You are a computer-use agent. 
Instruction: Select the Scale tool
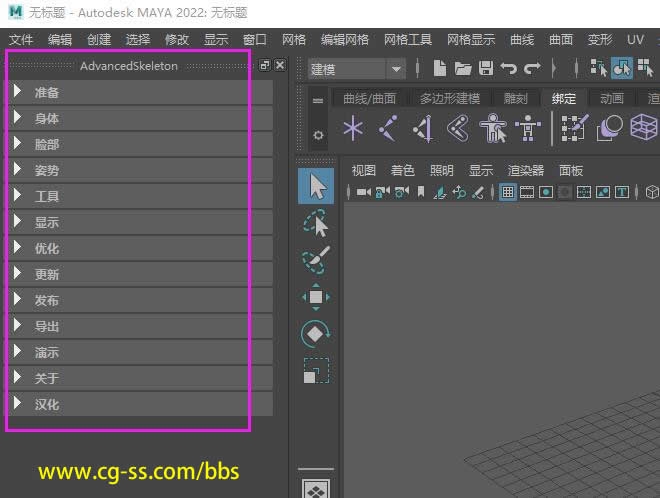(316, 371)
